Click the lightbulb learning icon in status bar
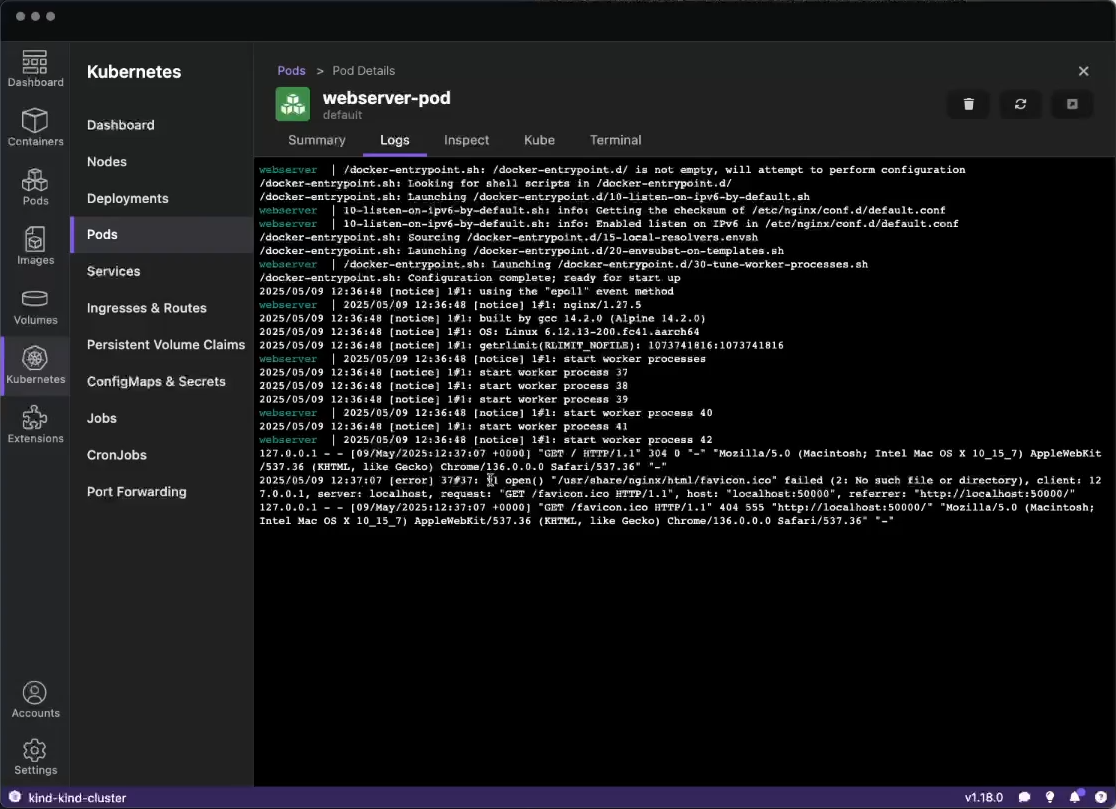The width and height of the screenshot is (1116, 809). tap(1048, 797)
